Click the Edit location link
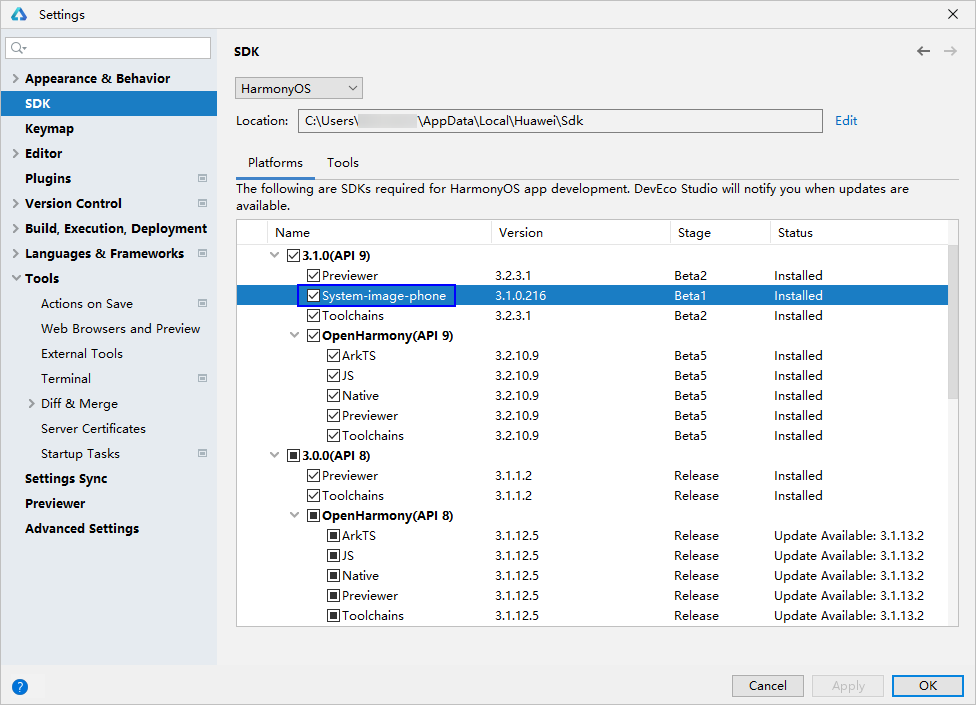 tap(846, 121)
